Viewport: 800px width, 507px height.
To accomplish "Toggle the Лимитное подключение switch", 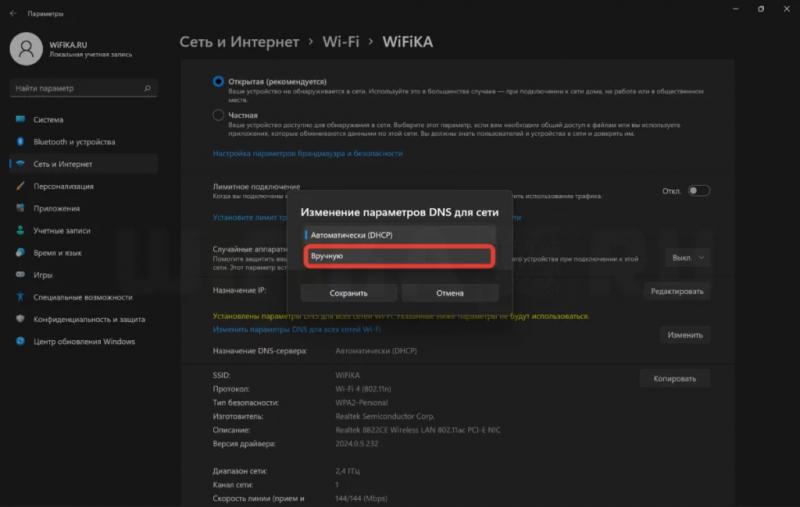I will click(x=698, y=190).
